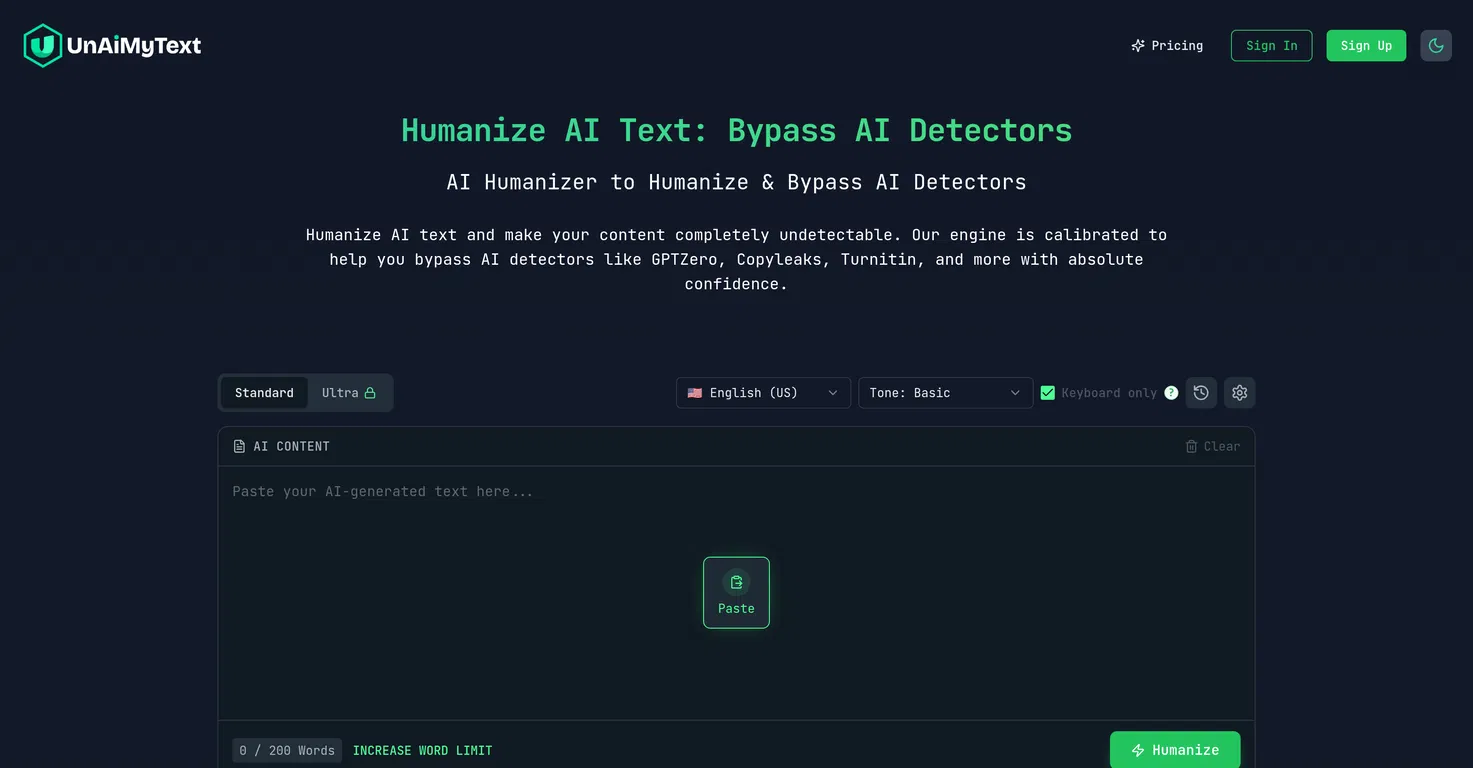Follow the INCREASE WORD LIMIT link
Viewport: 1473px width, 768px height.
pos(422,751)
